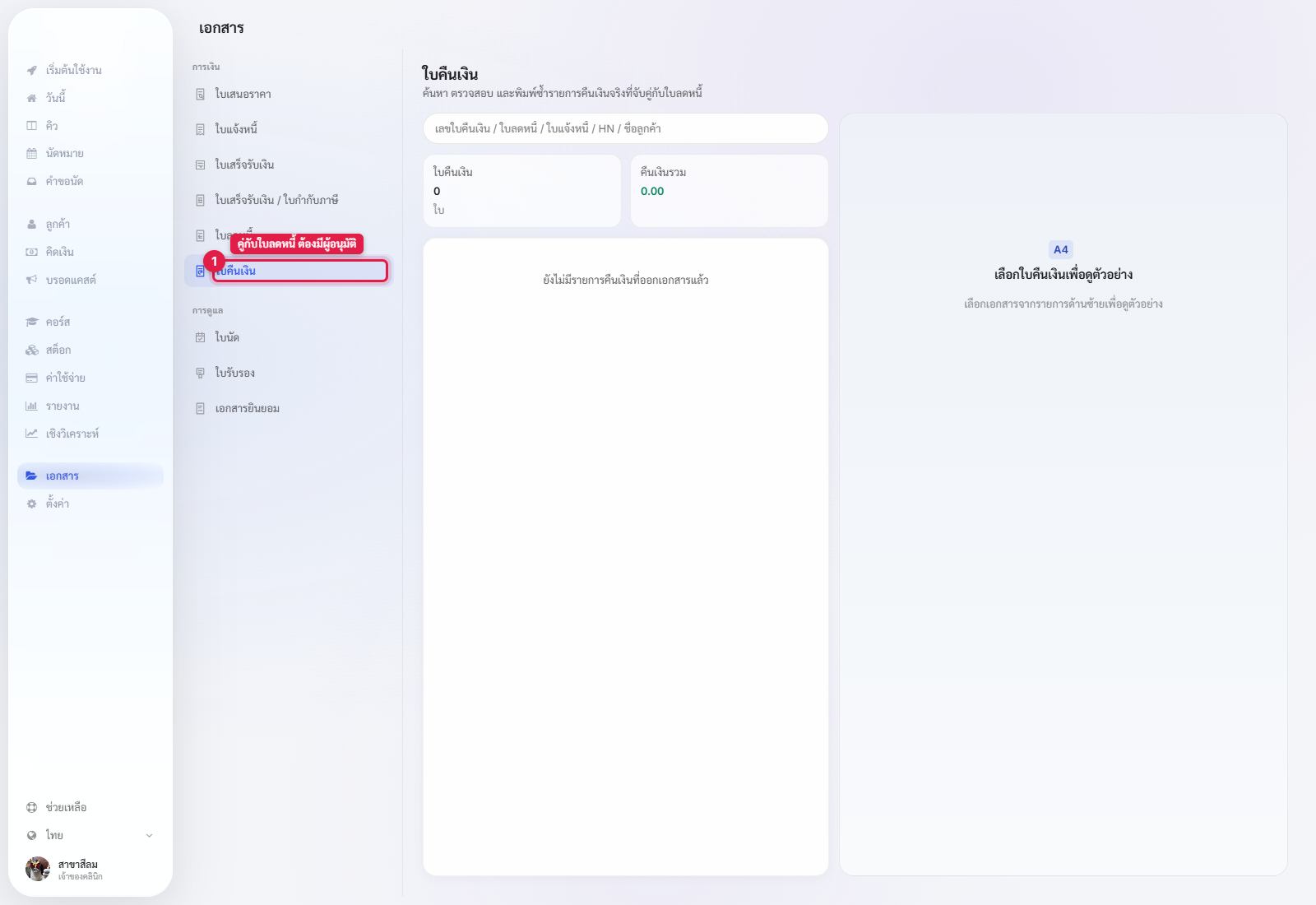This screenshot has height=905, width=1316.
Task: Click the line chart icon for เชิงวิเคราะห์
Action: (31, 434)
